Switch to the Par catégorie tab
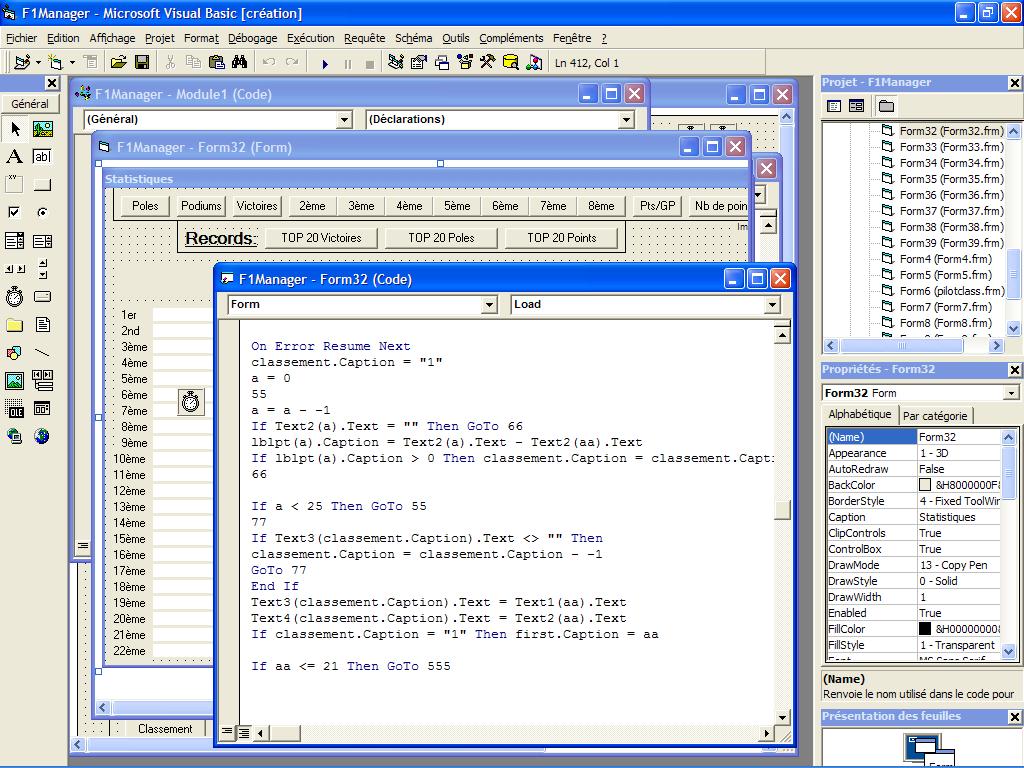The image size is (1024, 768). coord(935,416)
